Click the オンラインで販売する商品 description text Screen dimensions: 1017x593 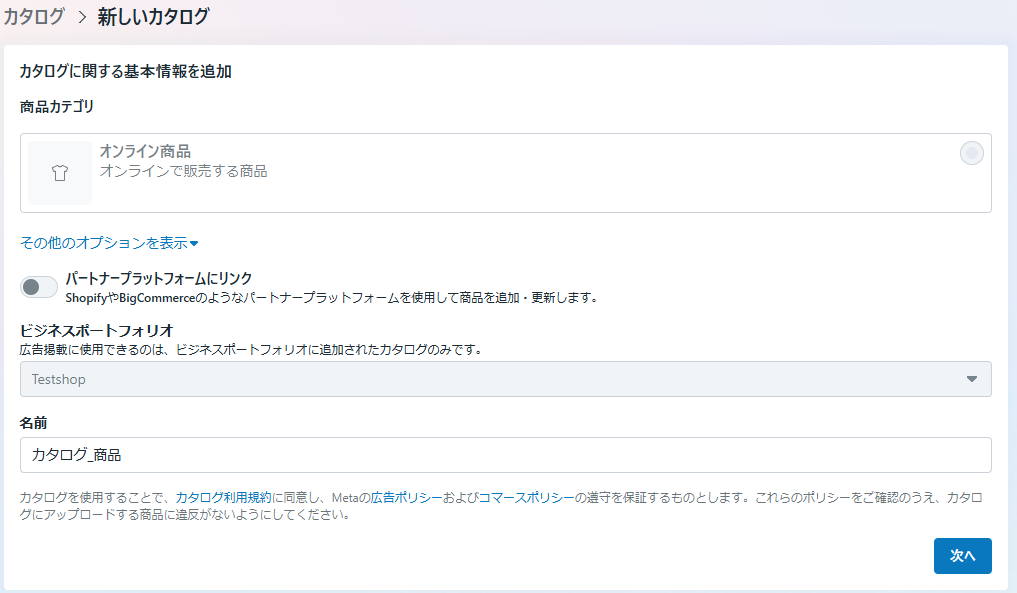(184, 171)
